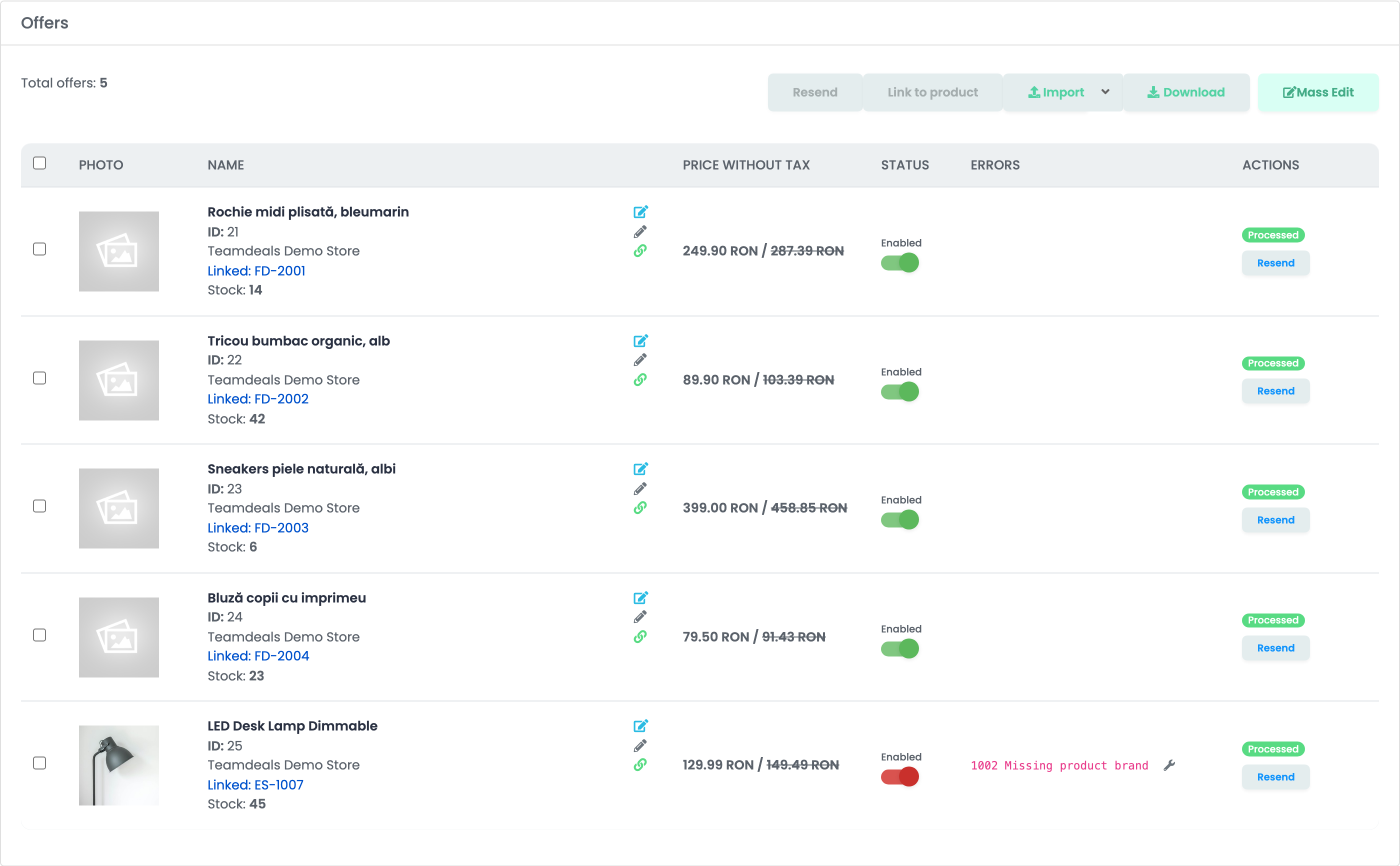
Task: Select checkbox for Tricou bumbac organic row
Action: point(39,378)
